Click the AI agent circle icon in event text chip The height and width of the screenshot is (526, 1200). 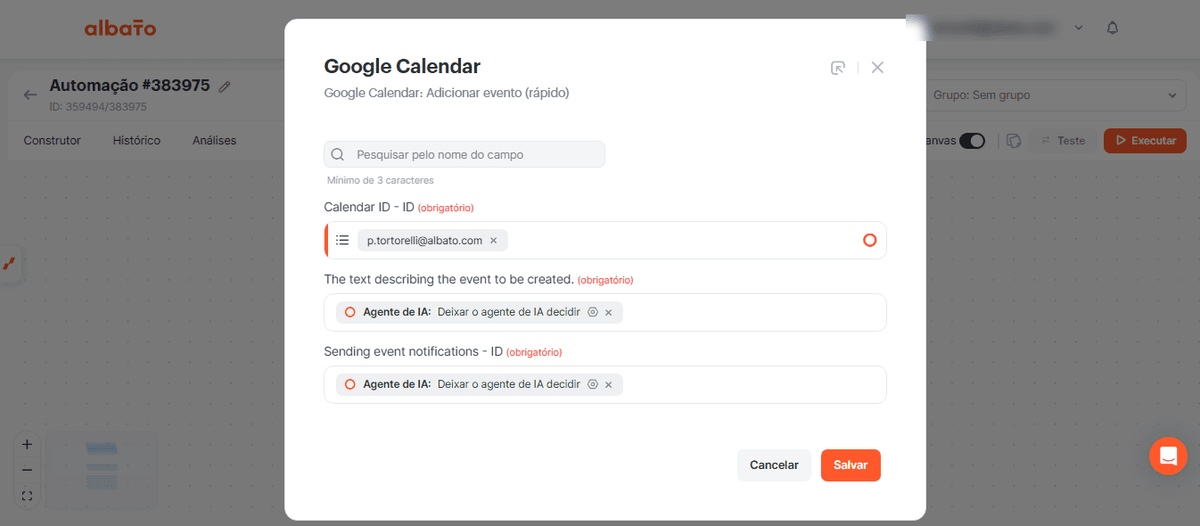coord(350,313)
